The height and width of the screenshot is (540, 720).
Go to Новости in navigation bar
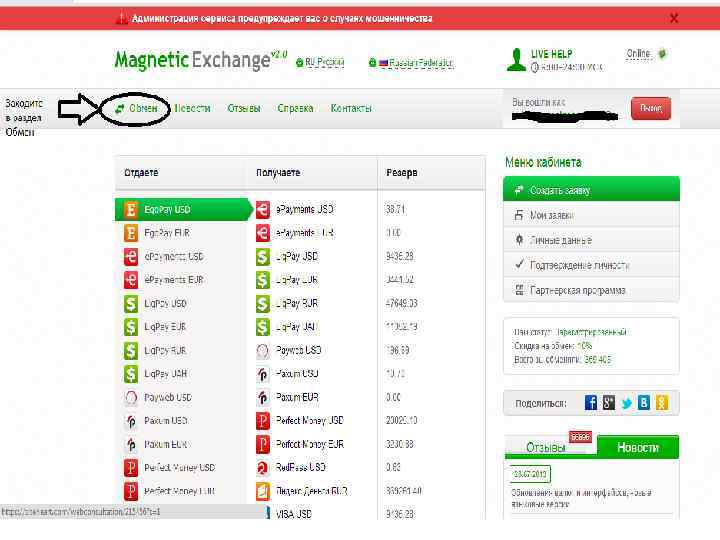tap(192, 108)
